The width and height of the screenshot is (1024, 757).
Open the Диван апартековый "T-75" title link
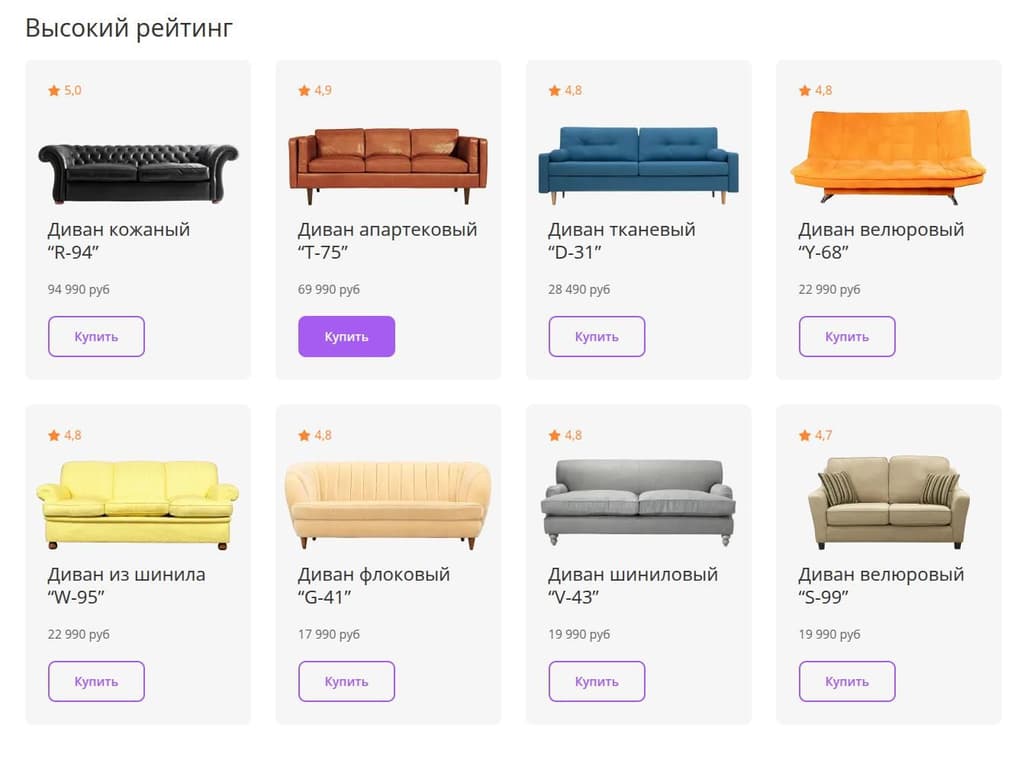[x=387, y=240]
